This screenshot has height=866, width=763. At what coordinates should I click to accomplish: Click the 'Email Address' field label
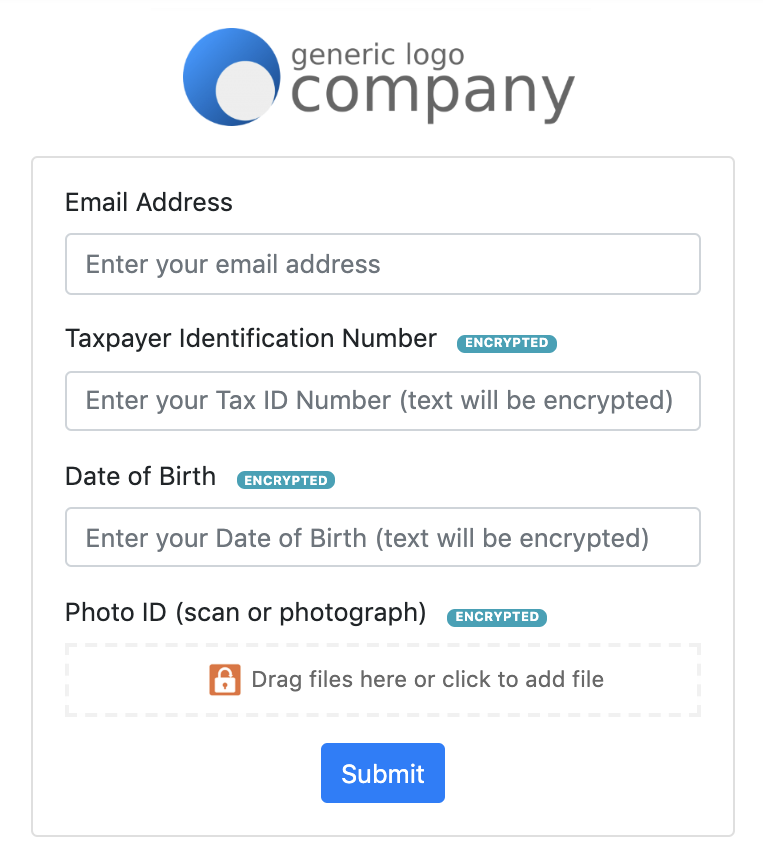[x=149, y=202]
